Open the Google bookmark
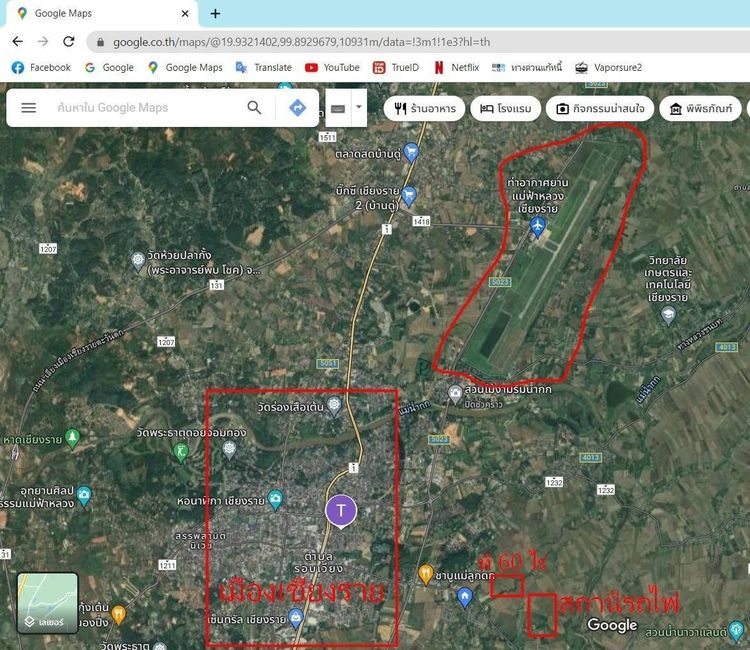750x650 pixels. tap(109, 67)
